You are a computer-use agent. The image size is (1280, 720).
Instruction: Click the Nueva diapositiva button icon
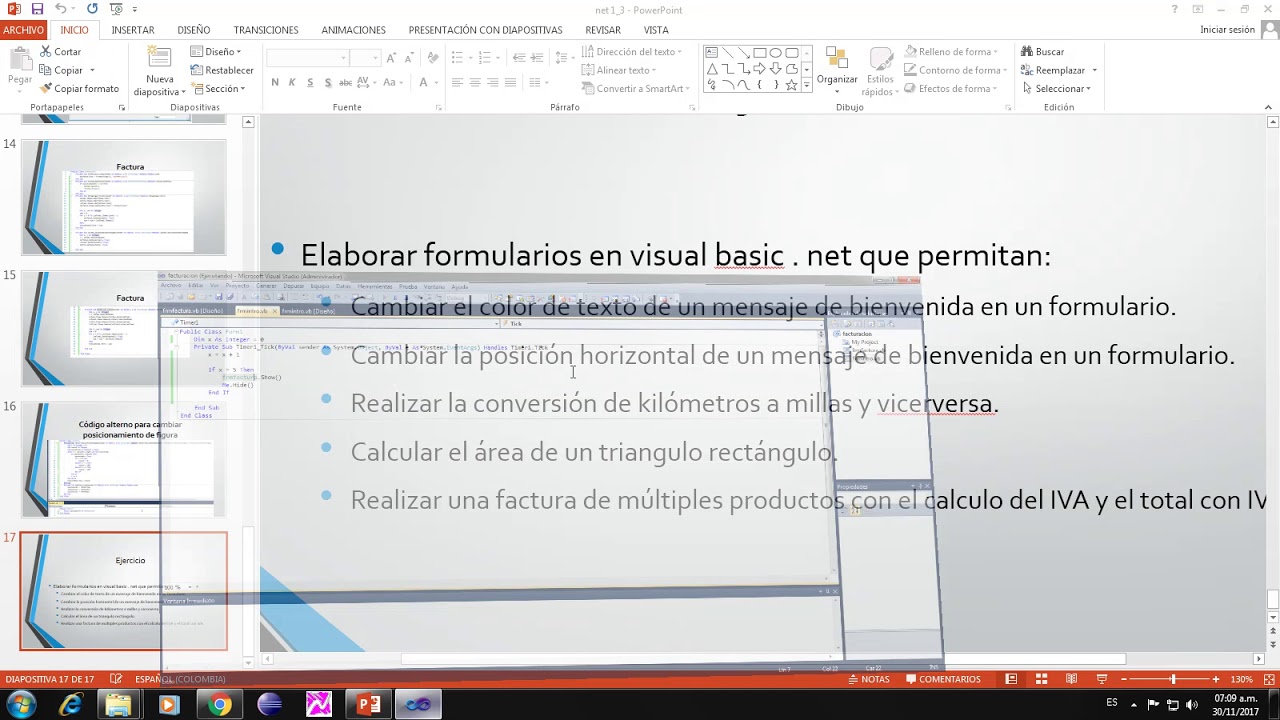point(160,59)
